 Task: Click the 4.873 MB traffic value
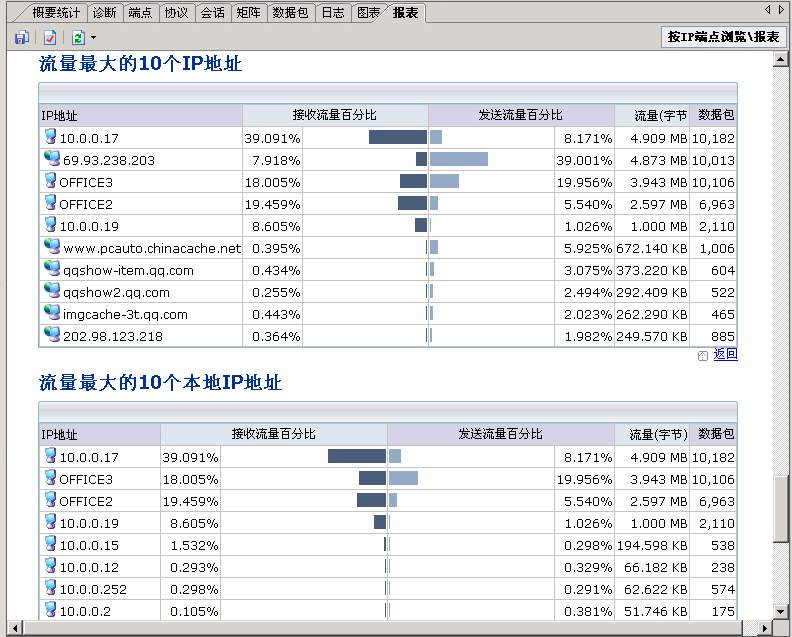[659, 161]
